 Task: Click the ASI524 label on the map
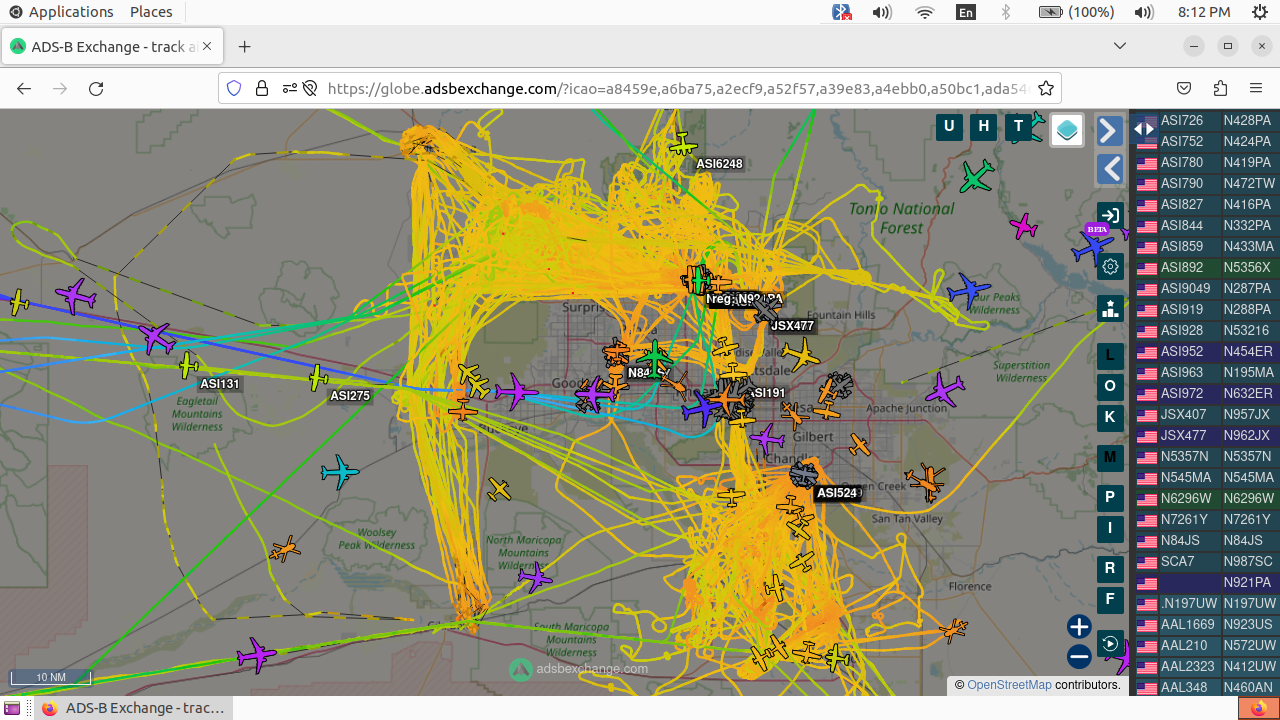(x=837, y=493)
